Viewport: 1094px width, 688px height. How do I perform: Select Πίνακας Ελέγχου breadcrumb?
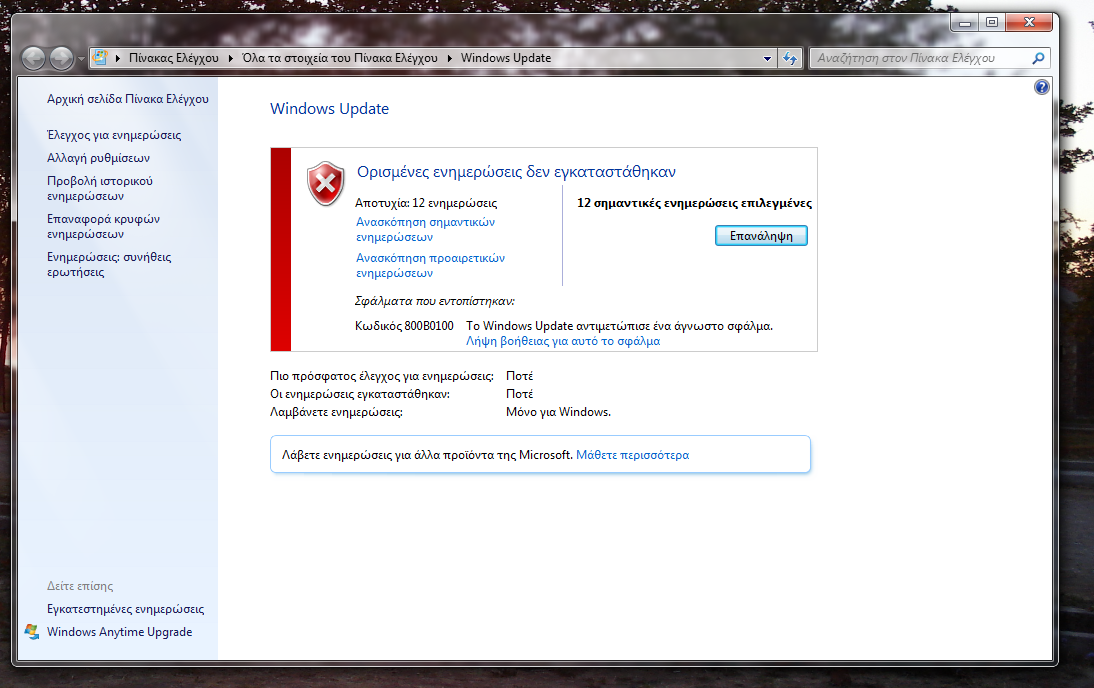click(174, 58)
